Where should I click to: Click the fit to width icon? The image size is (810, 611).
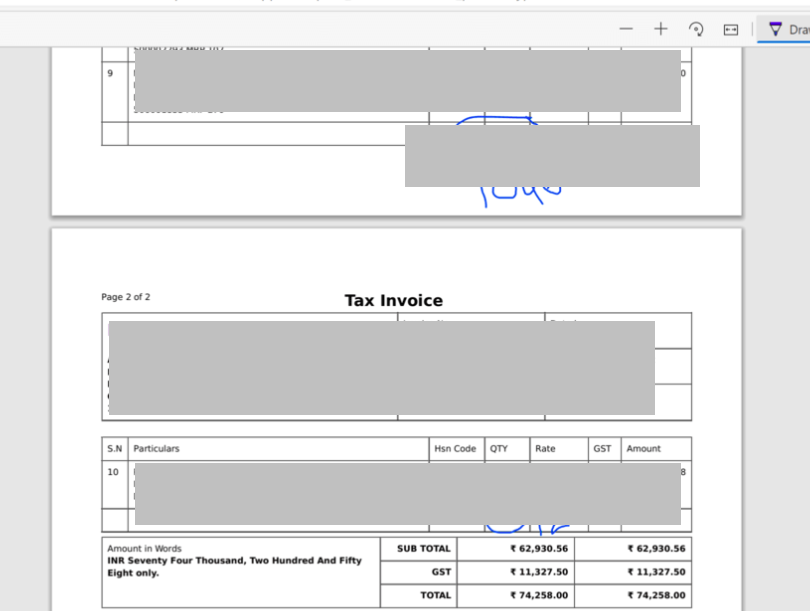point(733,28)
